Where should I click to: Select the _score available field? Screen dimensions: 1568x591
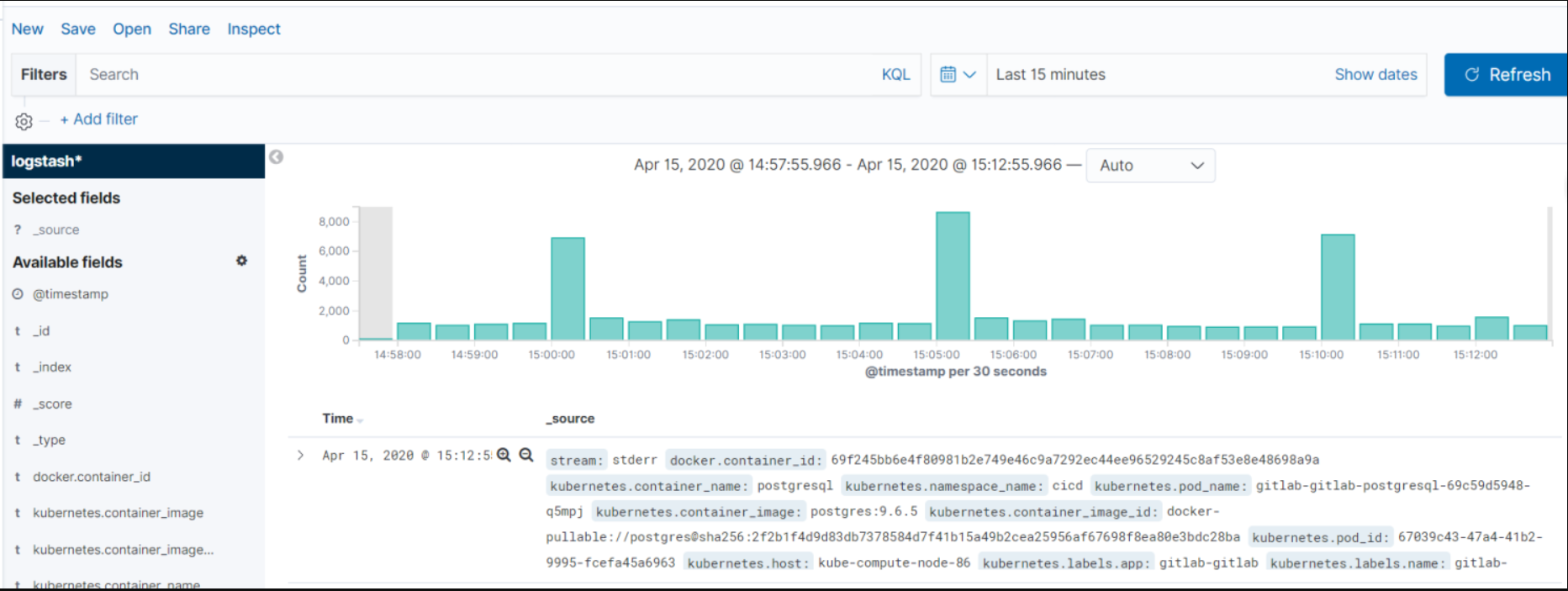(52, 404)
